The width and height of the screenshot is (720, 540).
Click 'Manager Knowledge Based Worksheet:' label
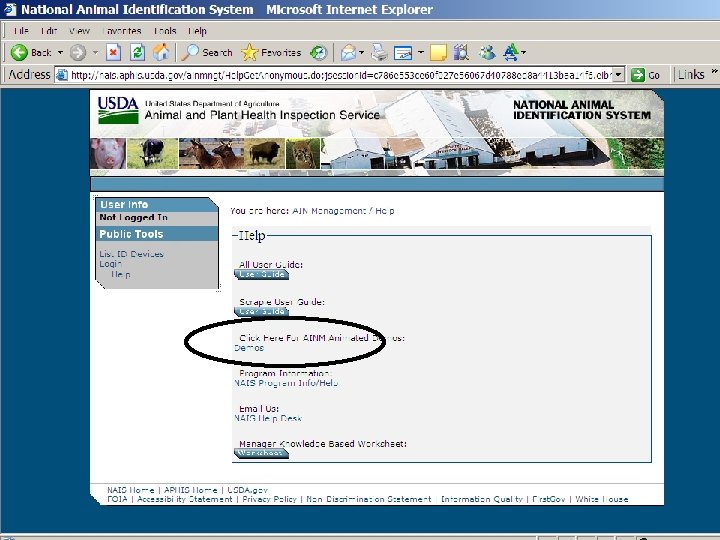point(323,444)
